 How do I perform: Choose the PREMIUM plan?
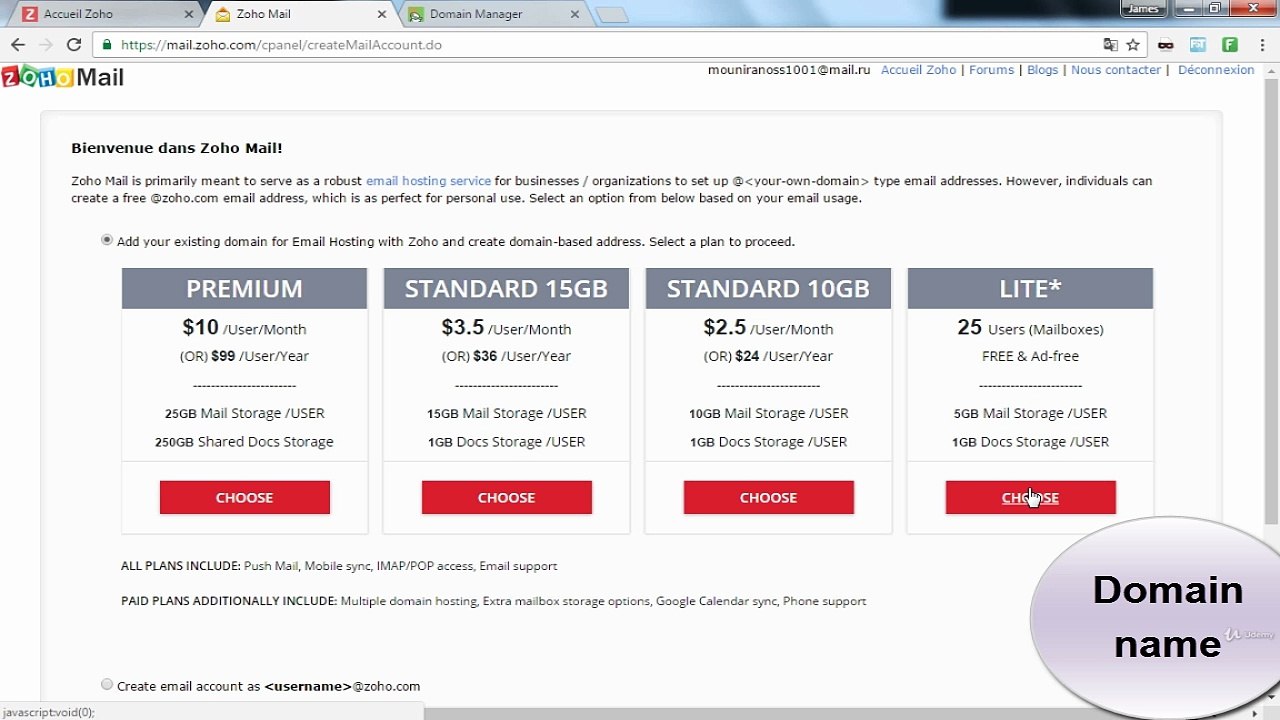pyautogui.click(x=245, y=497)
